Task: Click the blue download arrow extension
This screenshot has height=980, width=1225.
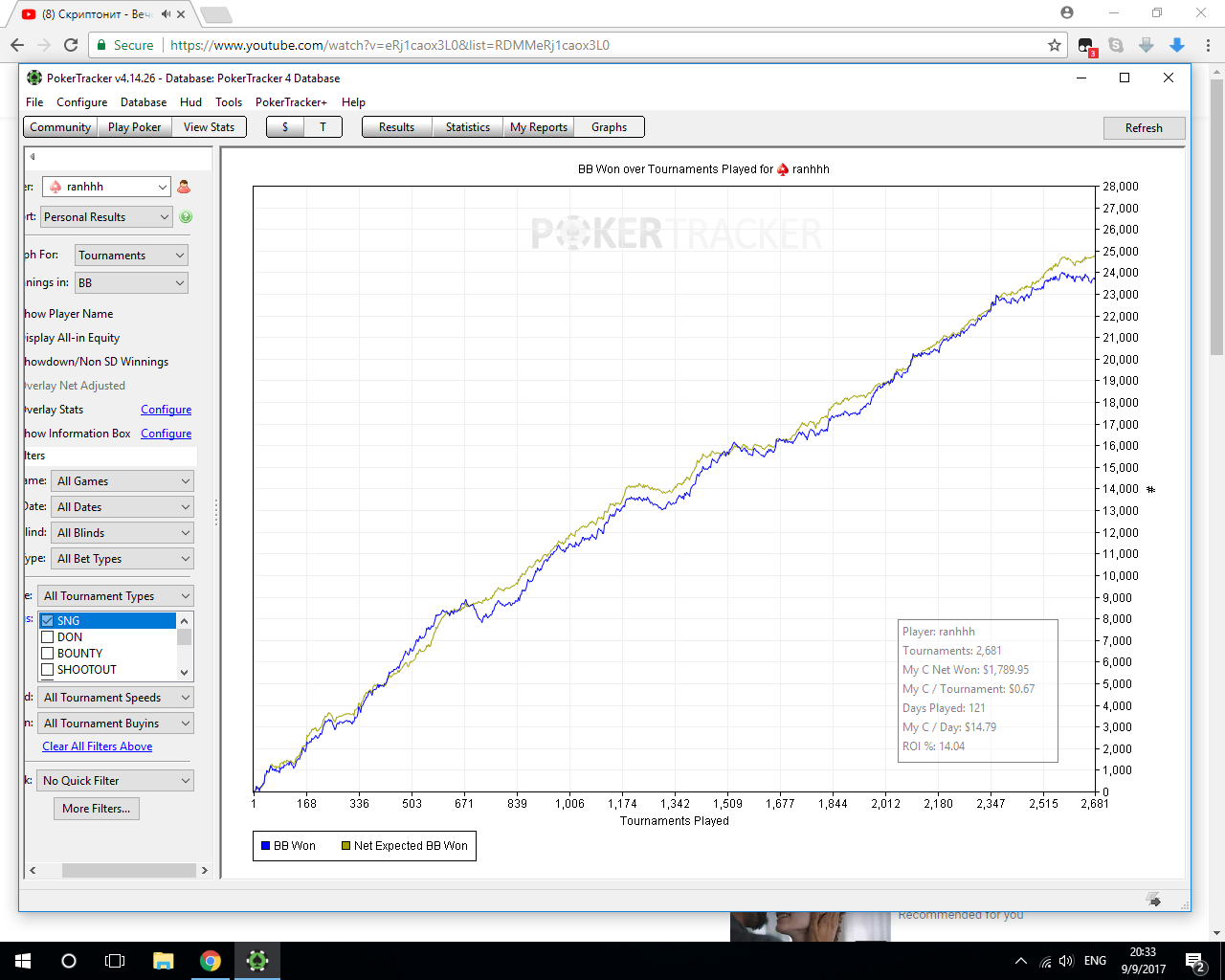Action: coord(1177,45)
